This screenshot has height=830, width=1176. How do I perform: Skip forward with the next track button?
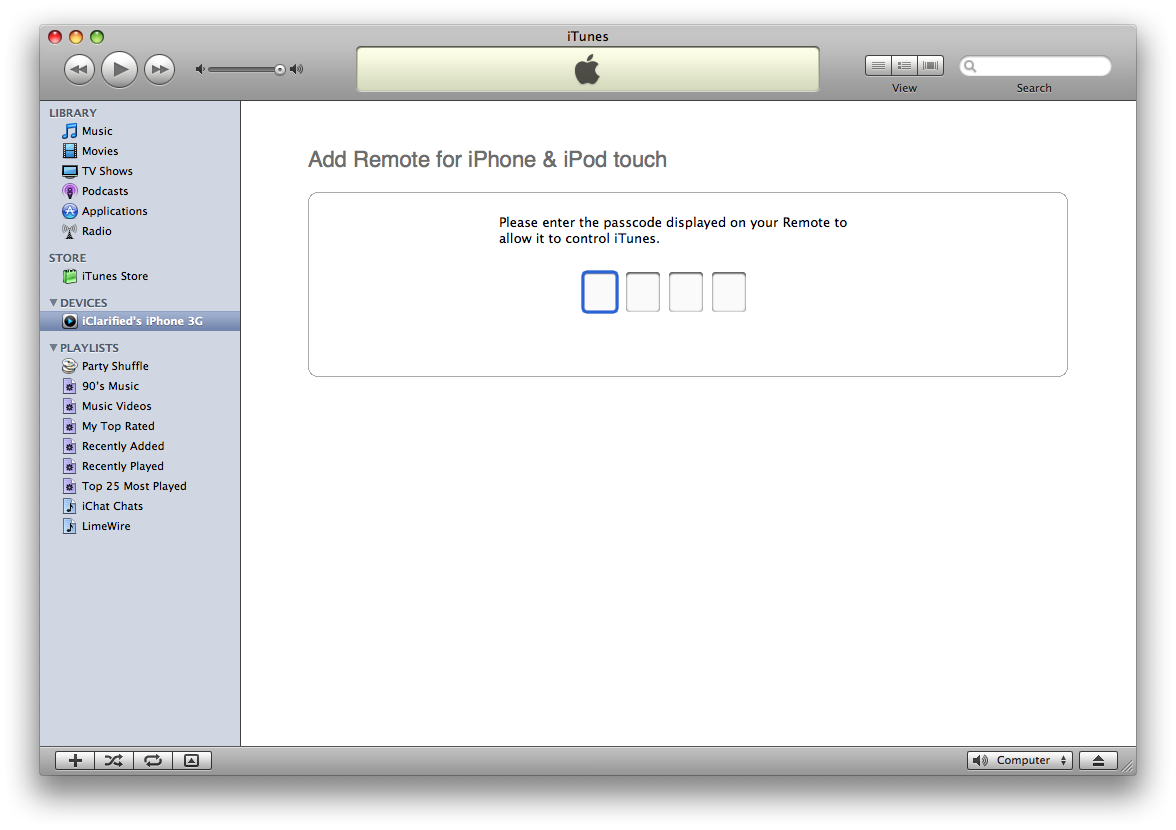159,70
